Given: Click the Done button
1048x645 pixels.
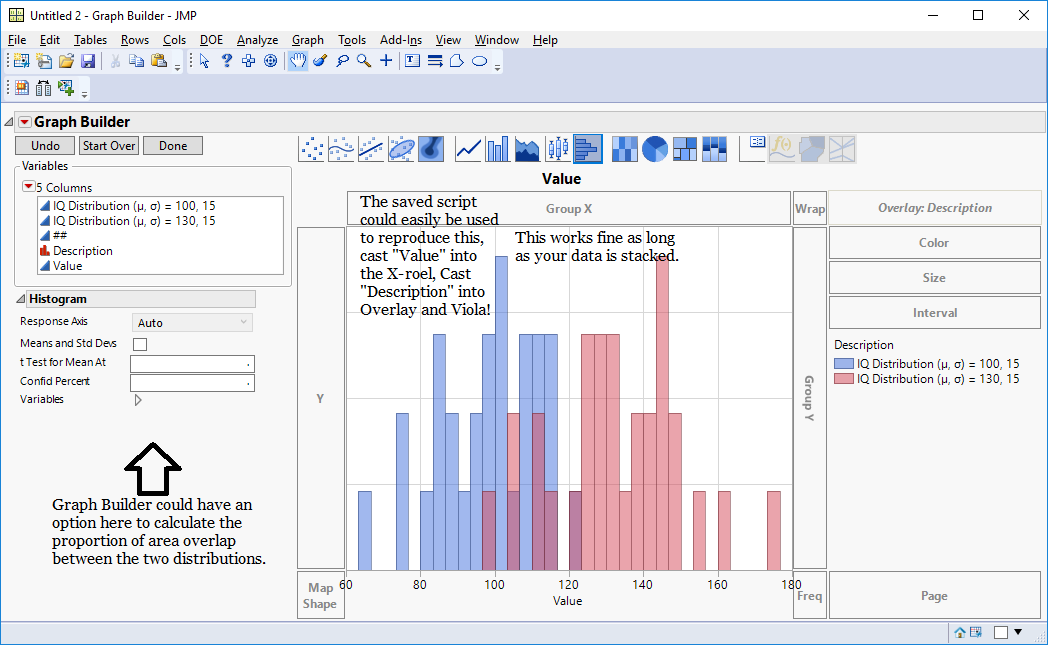Looking at the screenshot, I should [x=172, y=145].
